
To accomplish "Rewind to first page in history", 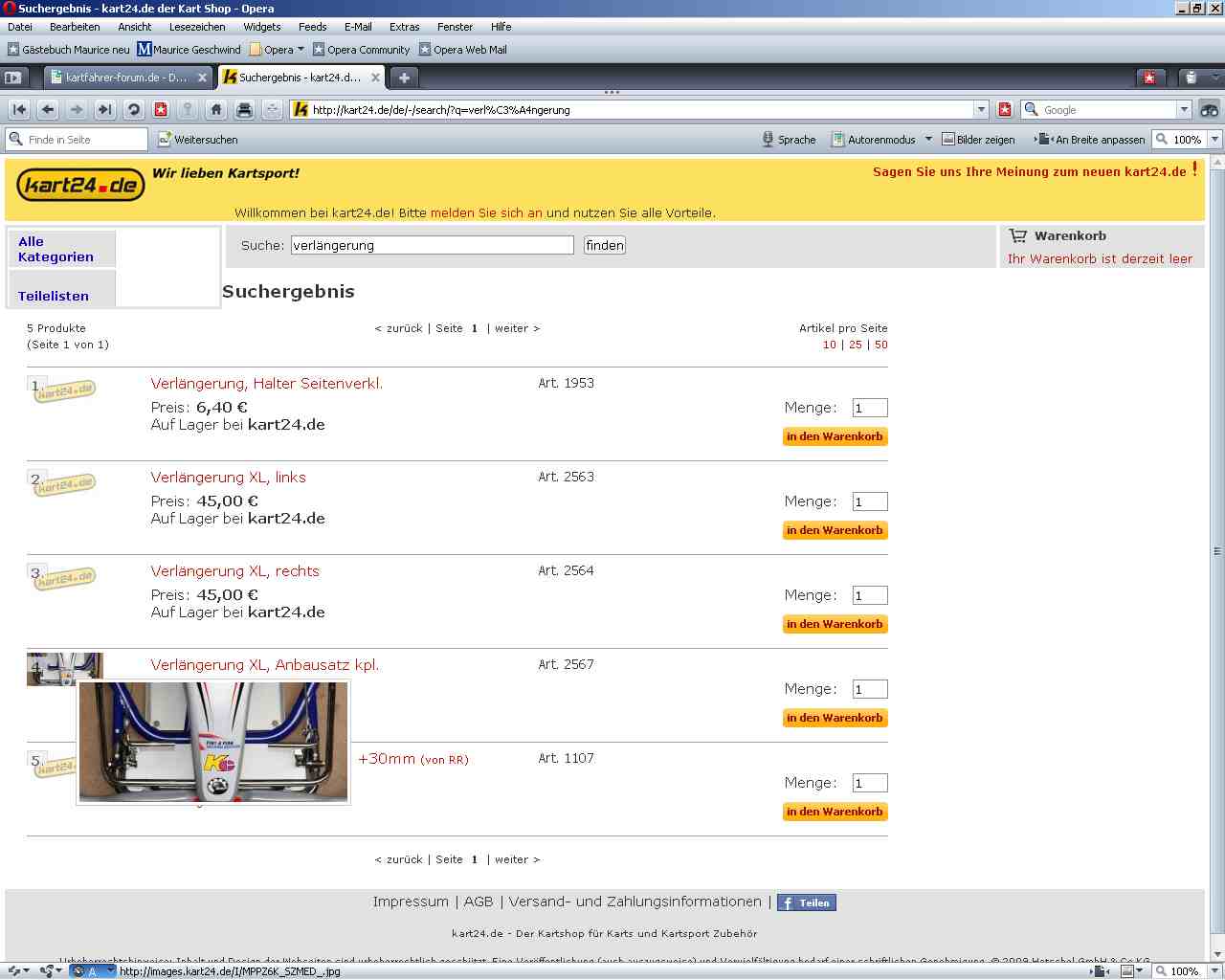I will (19, 110).
